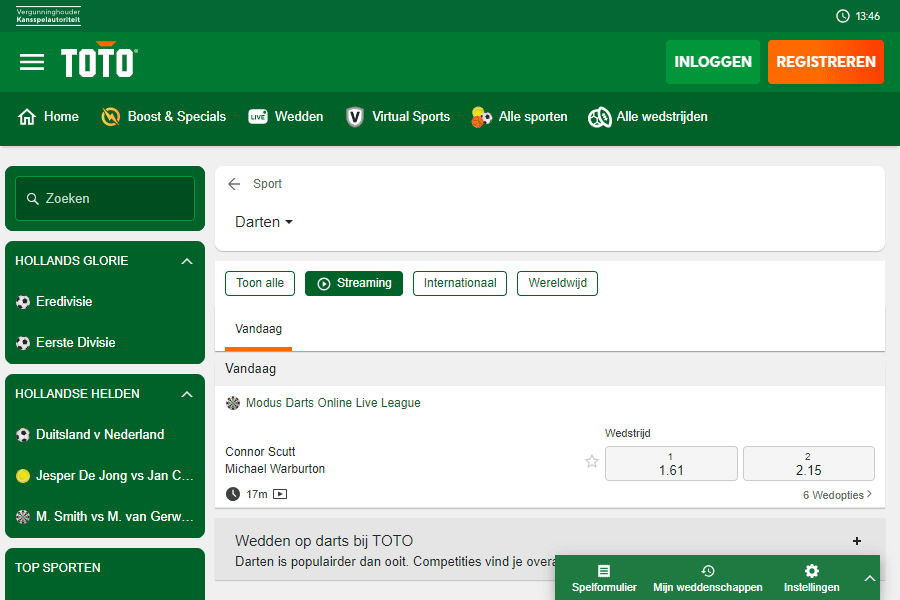The height and width of the screenshot is (600, 900).
Task: Click the REGISTREREN button
Action: (x=826, y=62)
